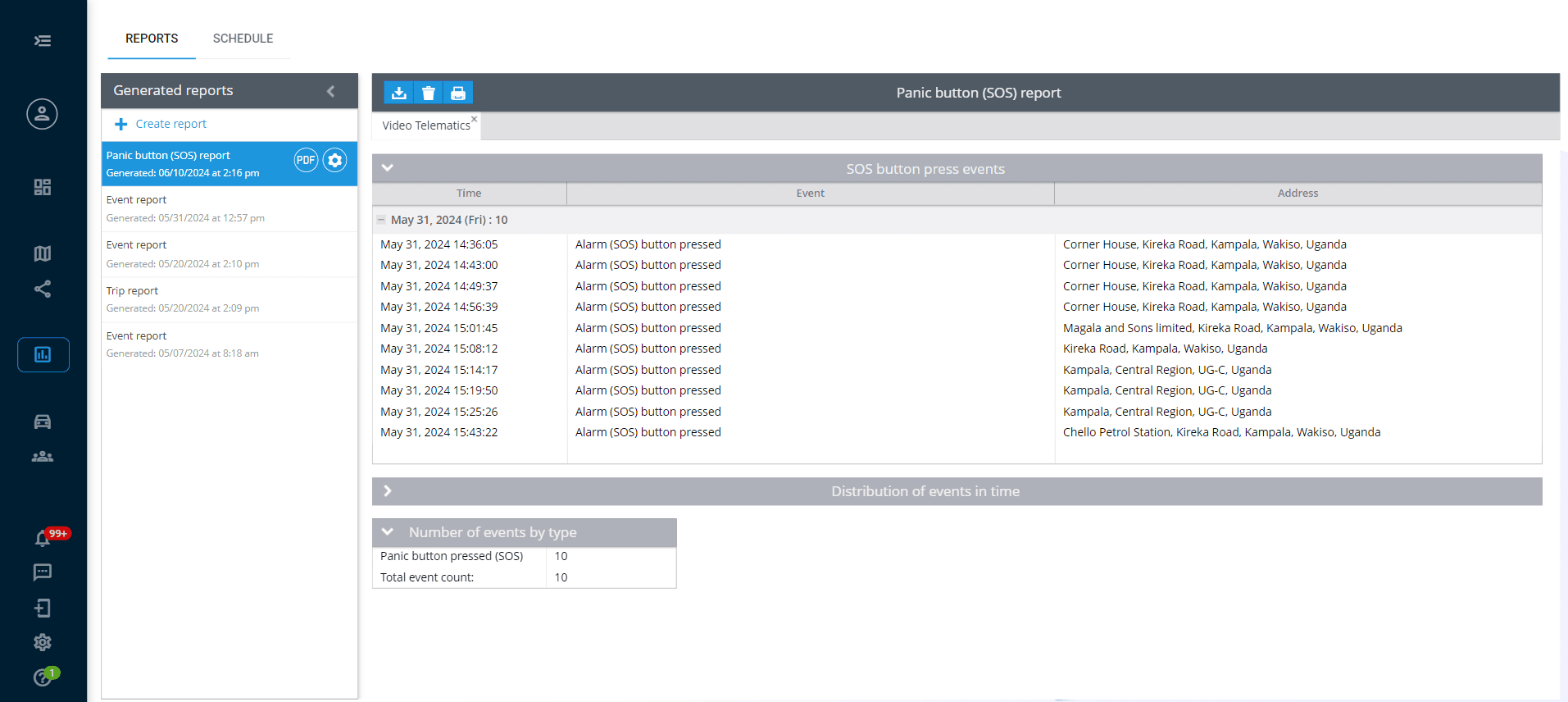1568x702 pixels.
Task: Open the map view icon
Action: [43, 253]
